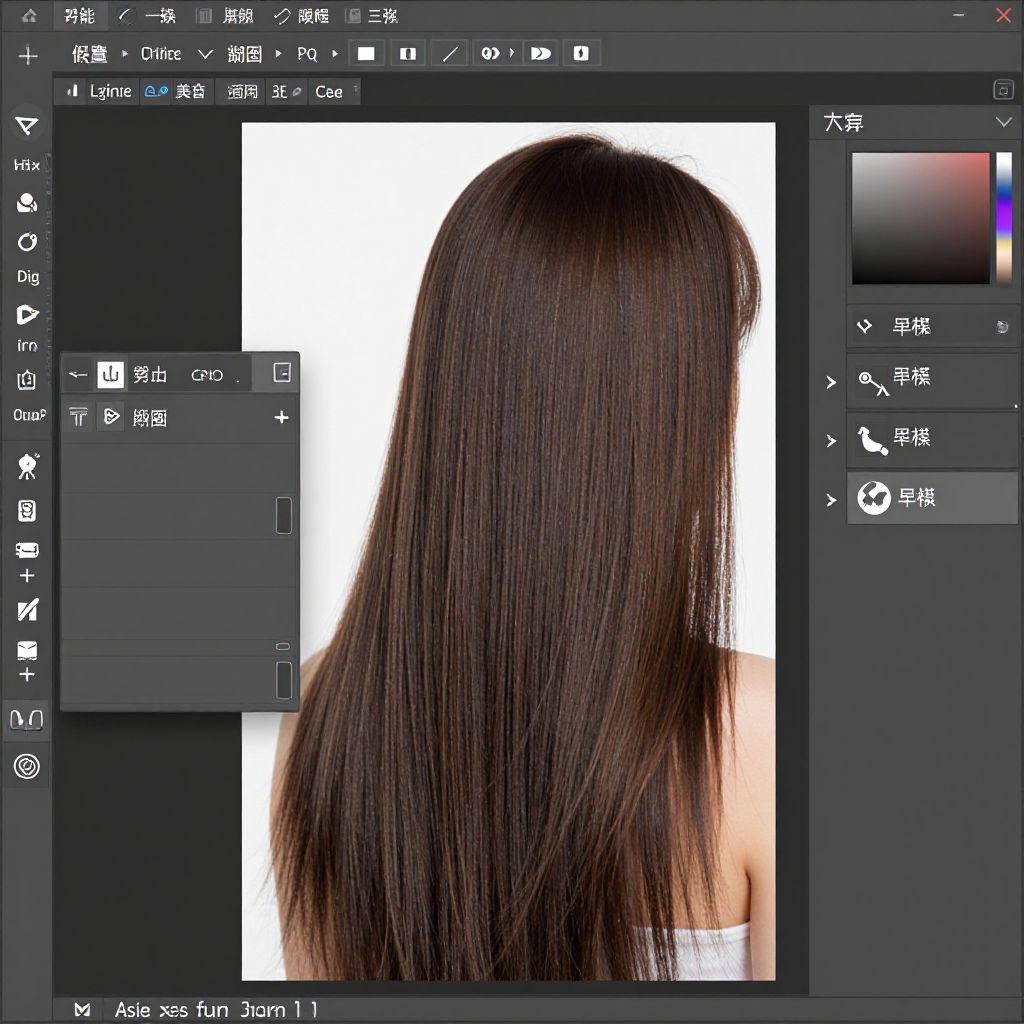Screen dimensions: 1024x1024
Task: Toggle the highlighted white icon in floating panel
Action: (x=110, y=375)
